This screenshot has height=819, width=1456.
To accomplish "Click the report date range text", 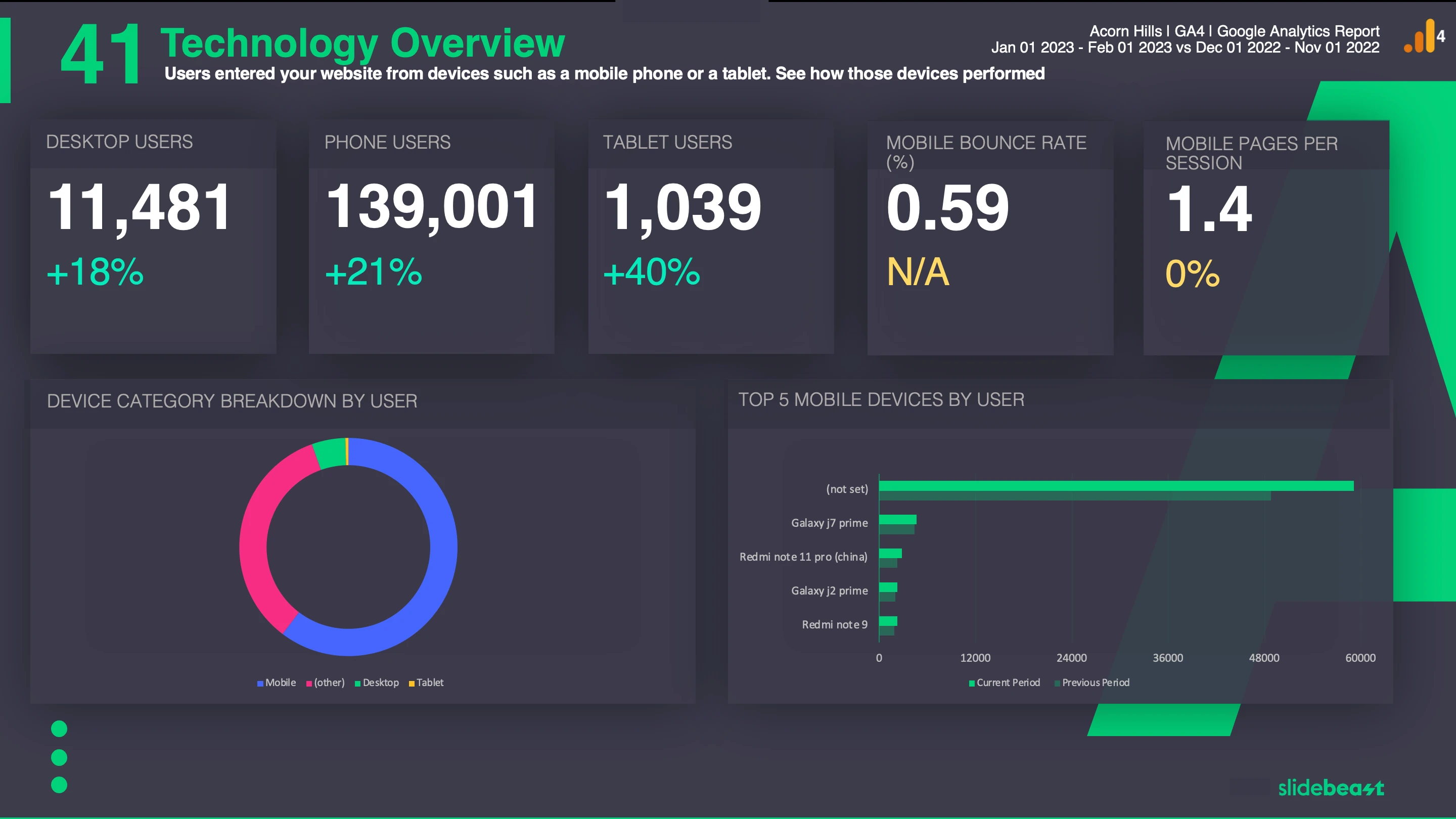I will click(x=1185, y=48).
